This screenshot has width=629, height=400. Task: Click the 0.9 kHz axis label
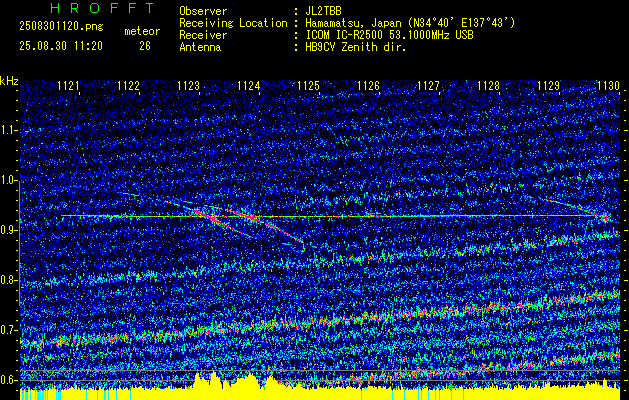9,230
